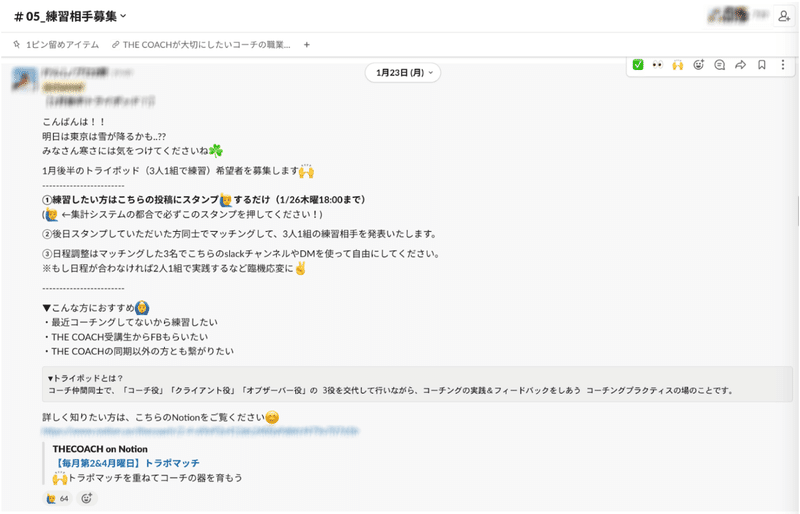
Task: Open 【毎月第2&4月曜日】トラポマッチ link
Action: (126, 463)
